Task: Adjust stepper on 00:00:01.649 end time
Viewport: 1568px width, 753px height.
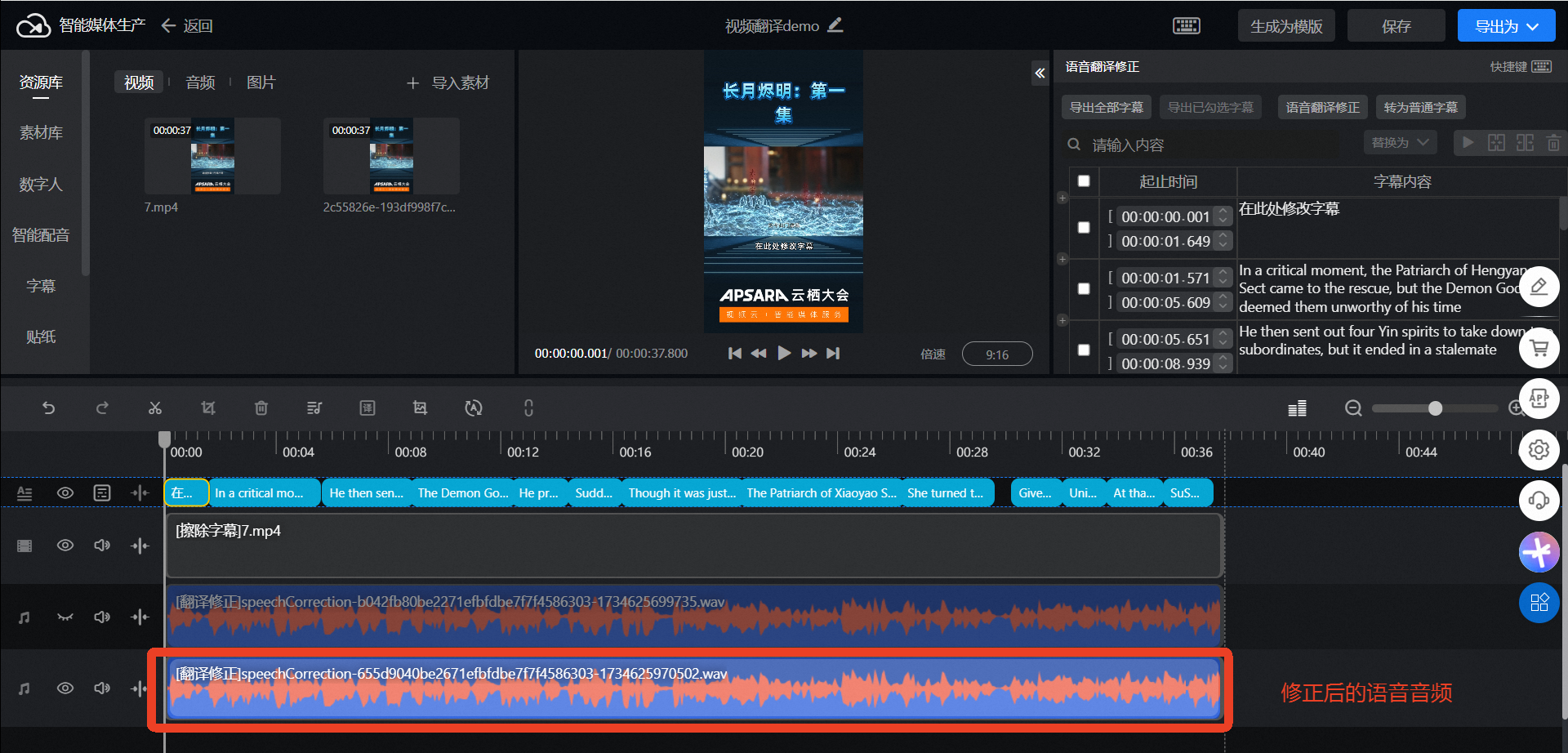Action: click(x=1223, y=241)
